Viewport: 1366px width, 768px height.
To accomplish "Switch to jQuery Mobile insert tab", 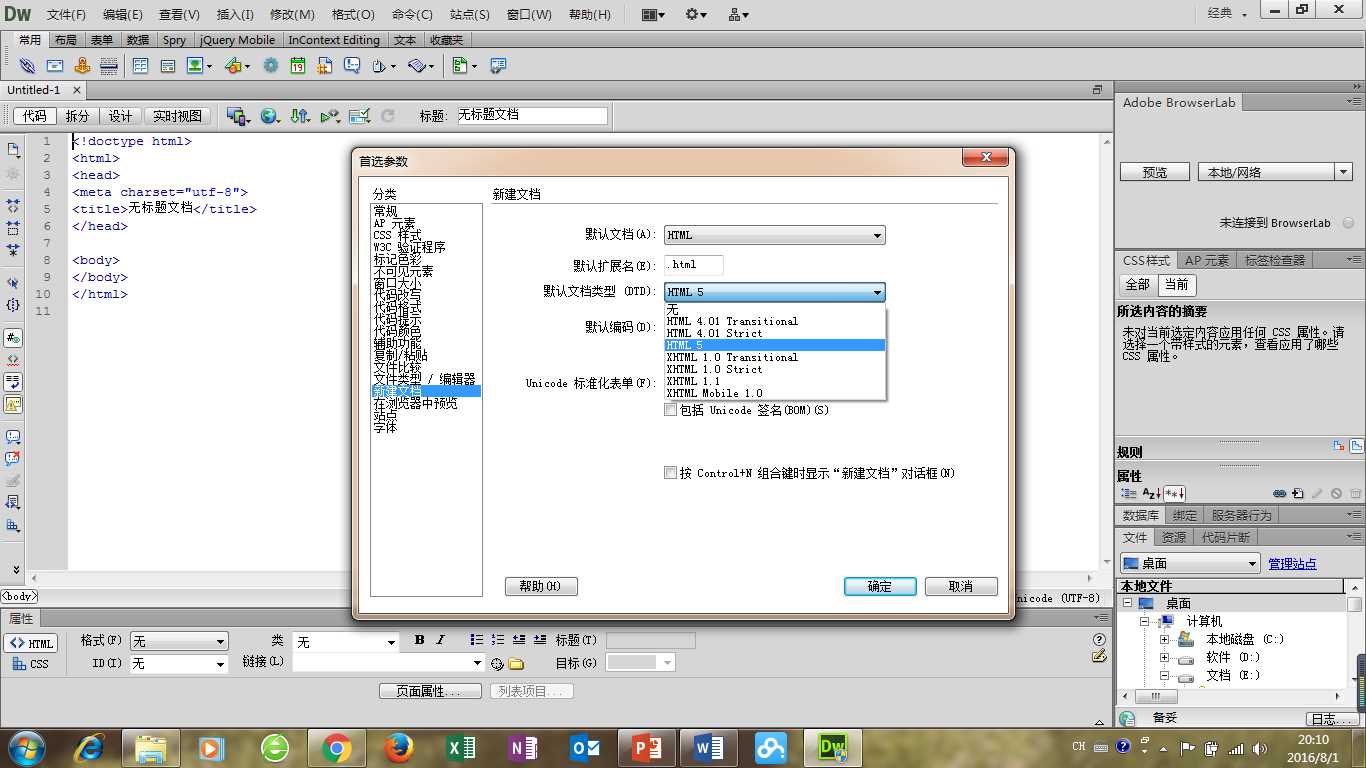I will pyautogui.click(x=237, y=40).
